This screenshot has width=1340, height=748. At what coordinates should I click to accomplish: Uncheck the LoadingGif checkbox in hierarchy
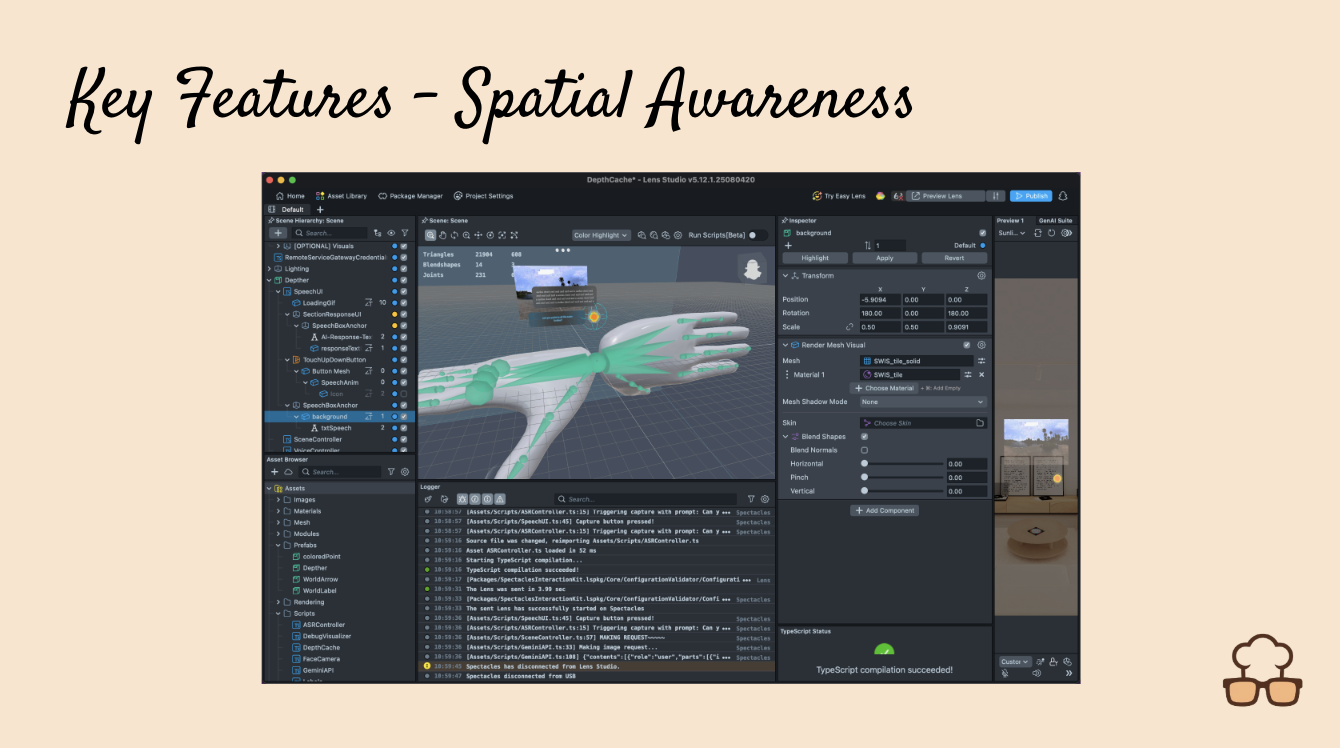point(404,302)
